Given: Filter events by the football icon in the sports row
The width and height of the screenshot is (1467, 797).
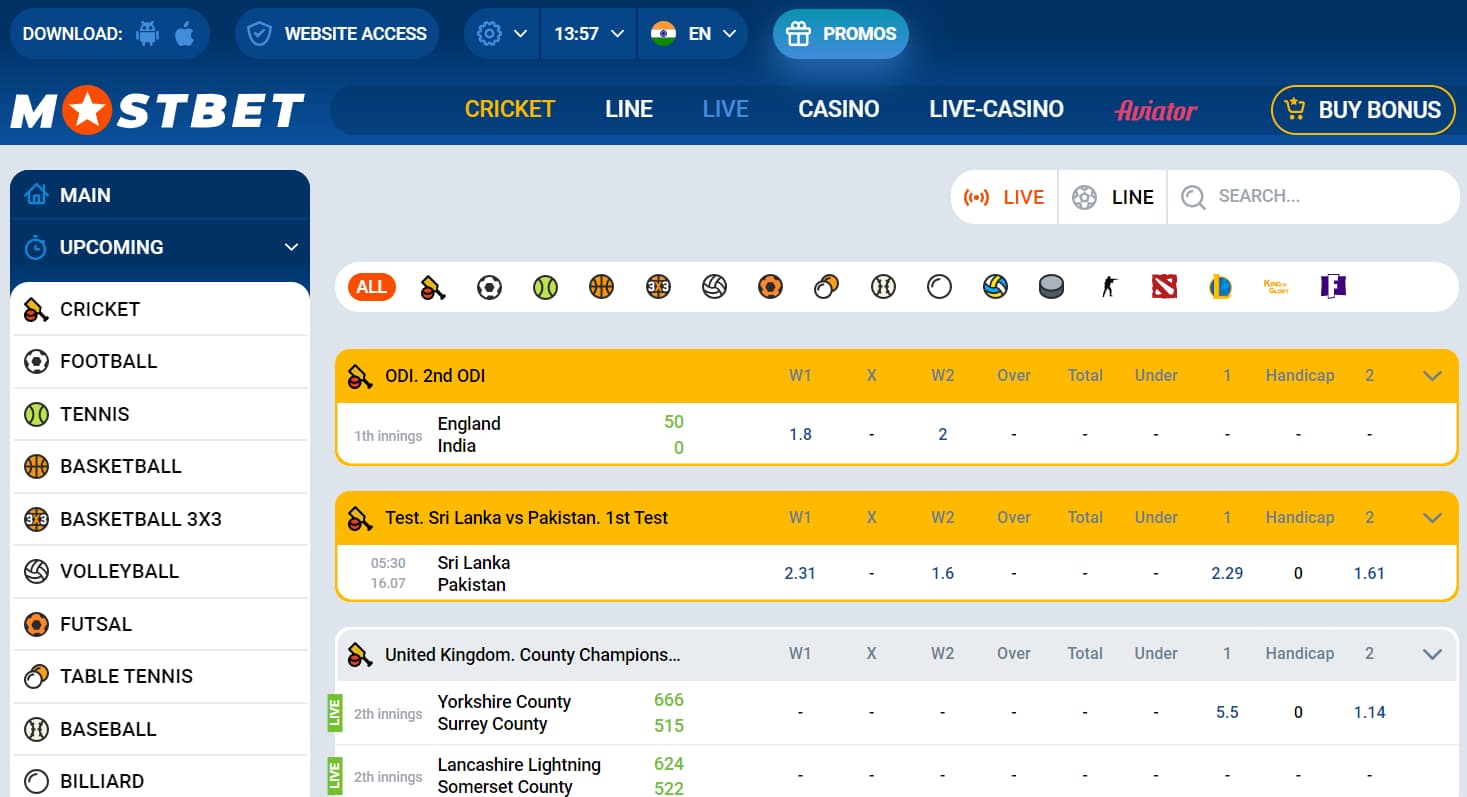Looking at the screenshot, I should pos(489,288).
